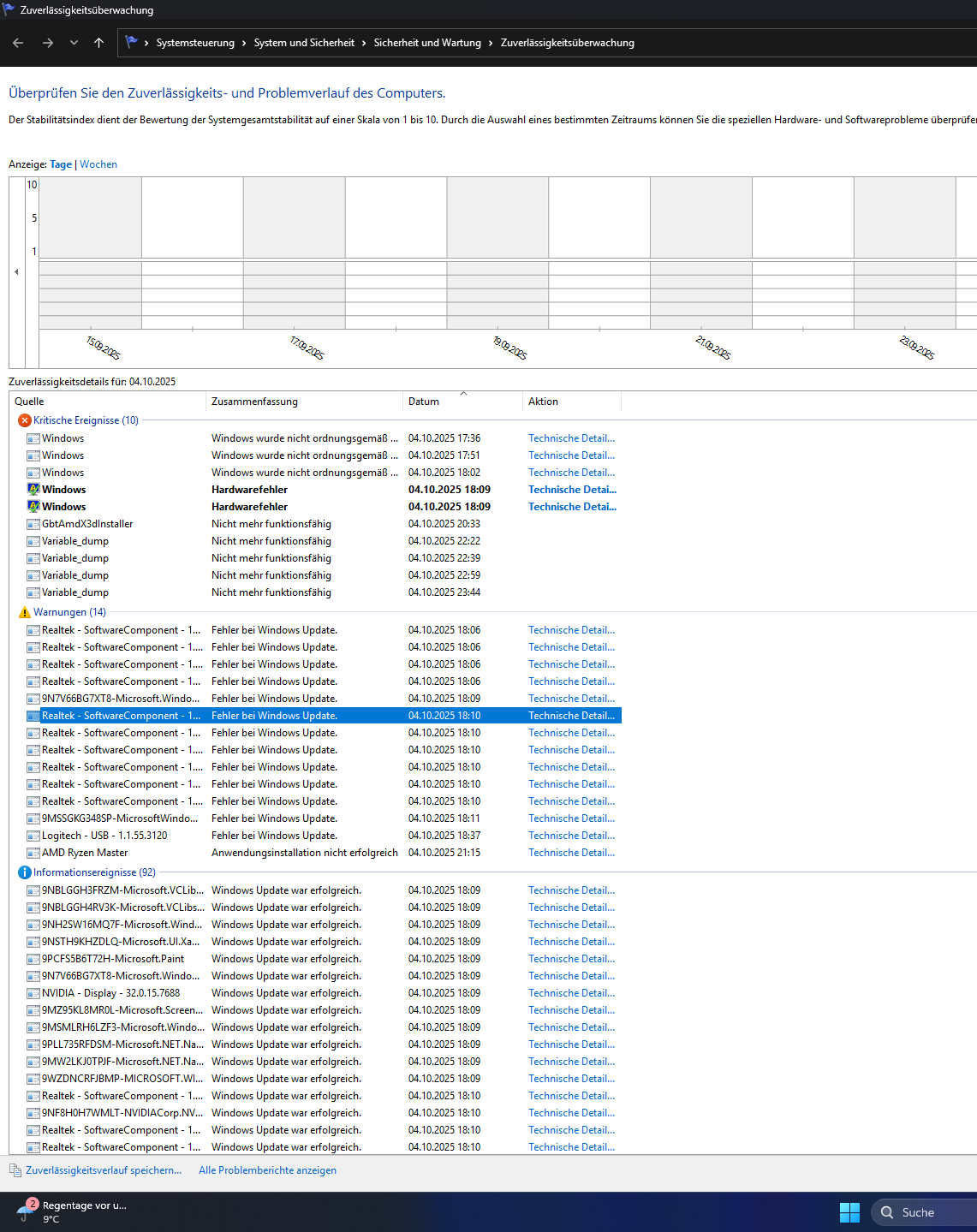Click the save history document icon

(15, 1170)
